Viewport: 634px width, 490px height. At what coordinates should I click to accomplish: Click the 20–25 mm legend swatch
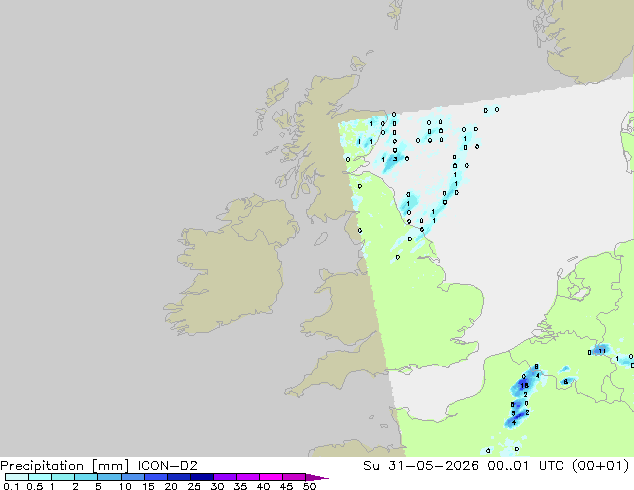[x=179, y=477]
